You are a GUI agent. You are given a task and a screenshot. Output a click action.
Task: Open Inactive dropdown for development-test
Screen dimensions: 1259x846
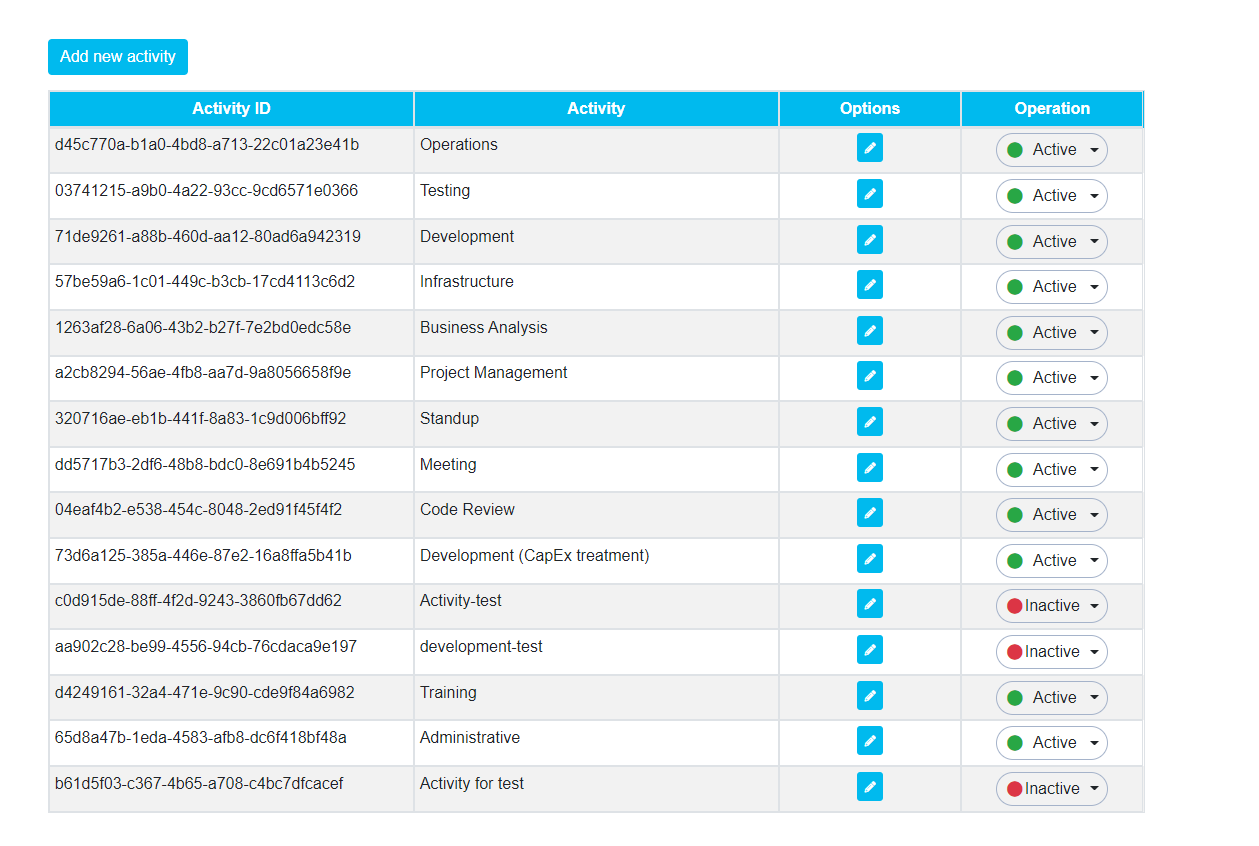pos(1052,652)
